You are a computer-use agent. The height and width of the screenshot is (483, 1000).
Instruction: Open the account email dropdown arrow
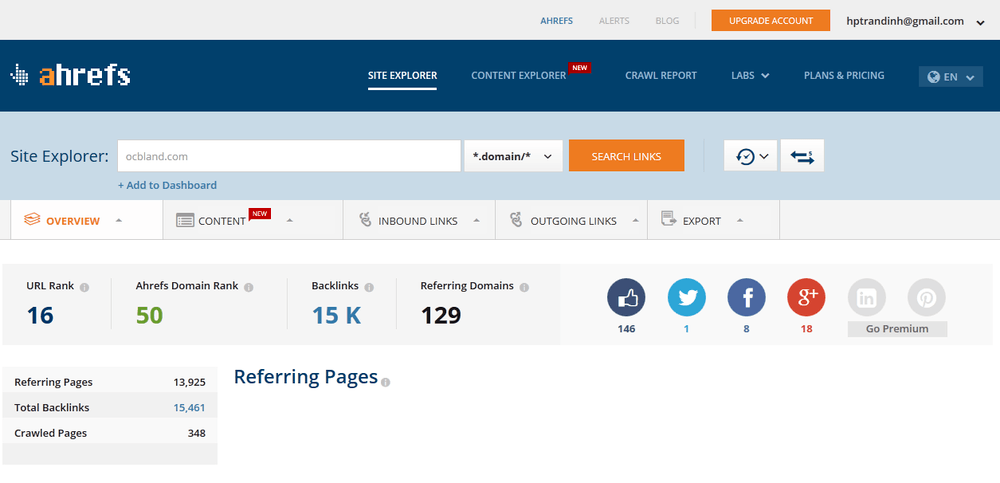click(x=981, y=23)
